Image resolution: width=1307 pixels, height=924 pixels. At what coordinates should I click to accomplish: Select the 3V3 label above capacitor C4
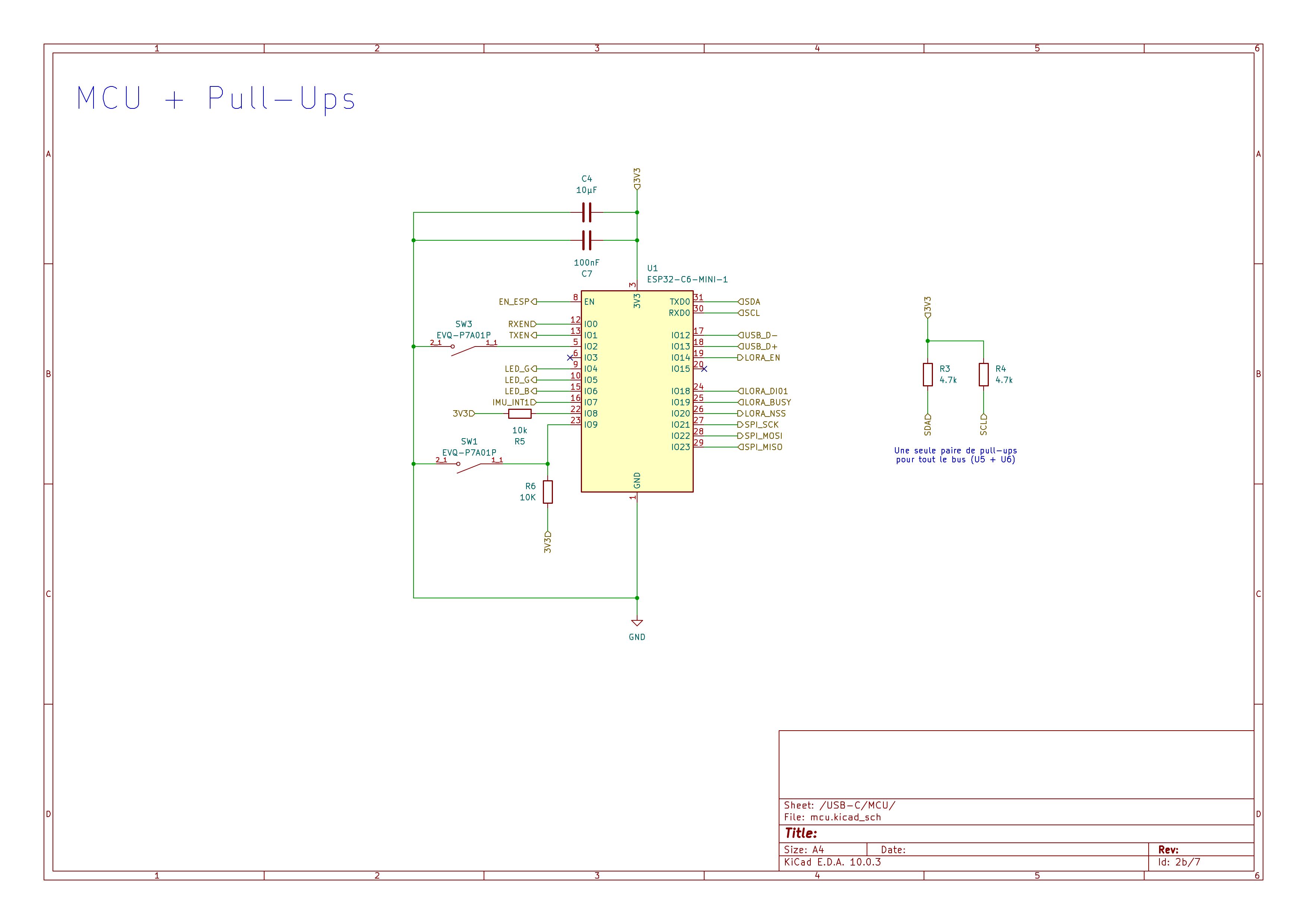click(637, 179)
